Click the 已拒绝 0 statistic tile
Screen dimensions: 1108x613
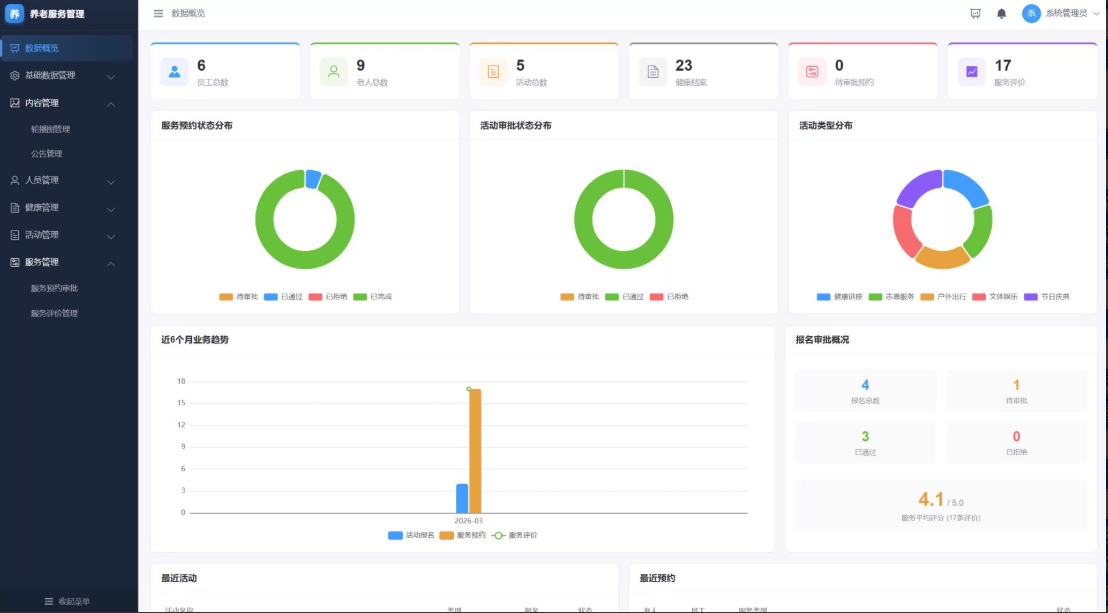[x=1016, y=443]
